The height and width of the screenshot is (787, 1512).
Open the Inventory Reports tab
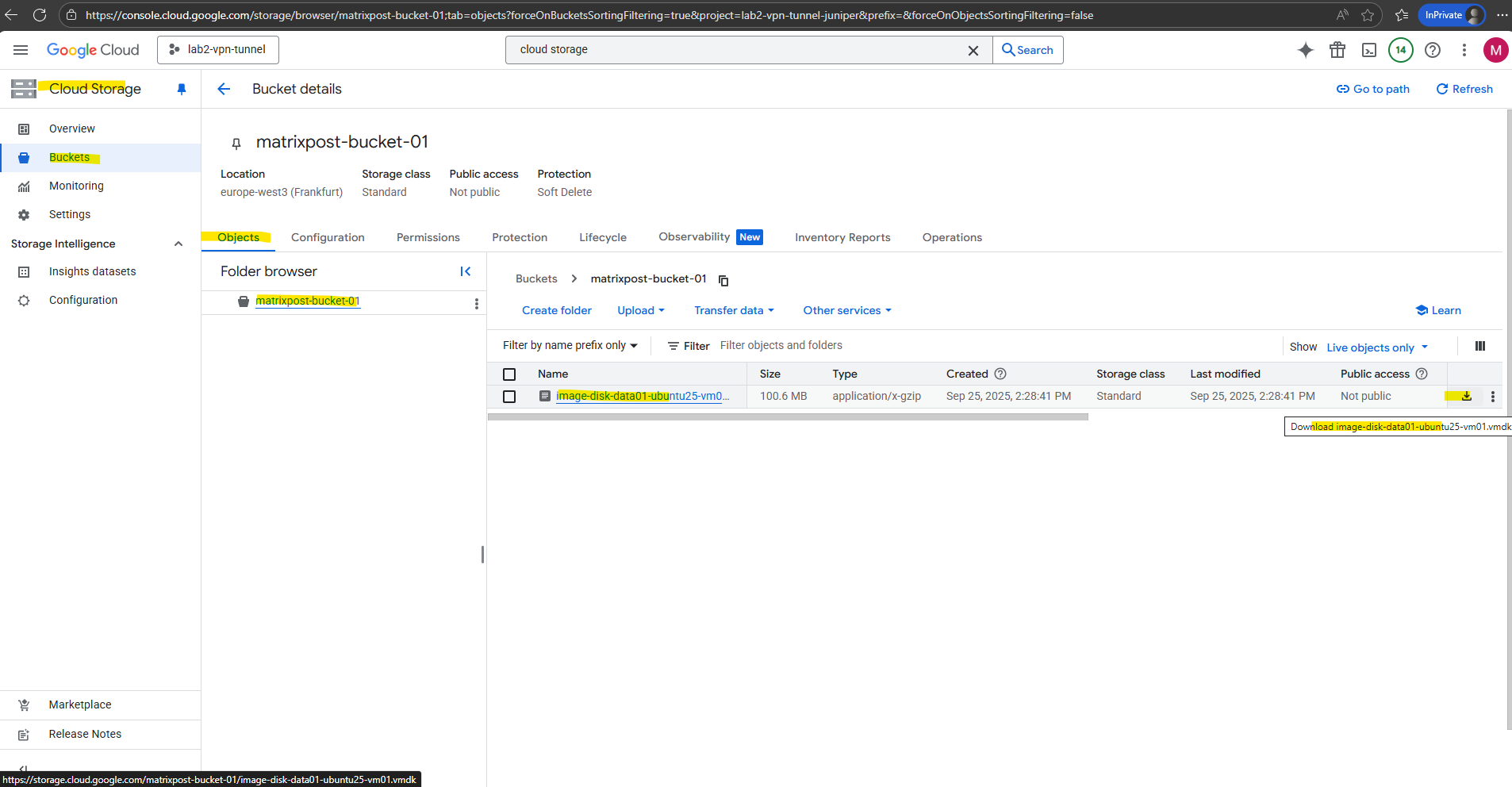coord(842,237)
